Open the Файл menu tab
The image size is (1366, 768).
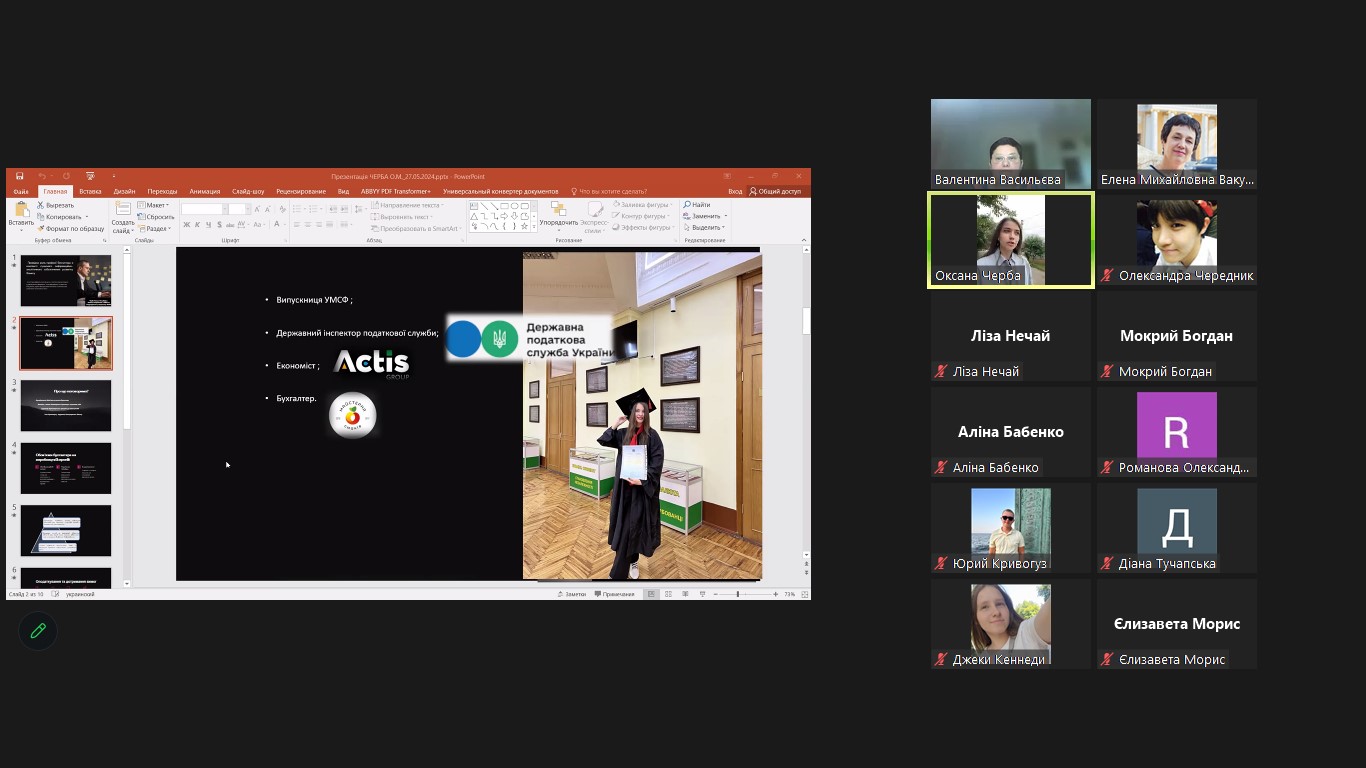(x=21, y=191)
